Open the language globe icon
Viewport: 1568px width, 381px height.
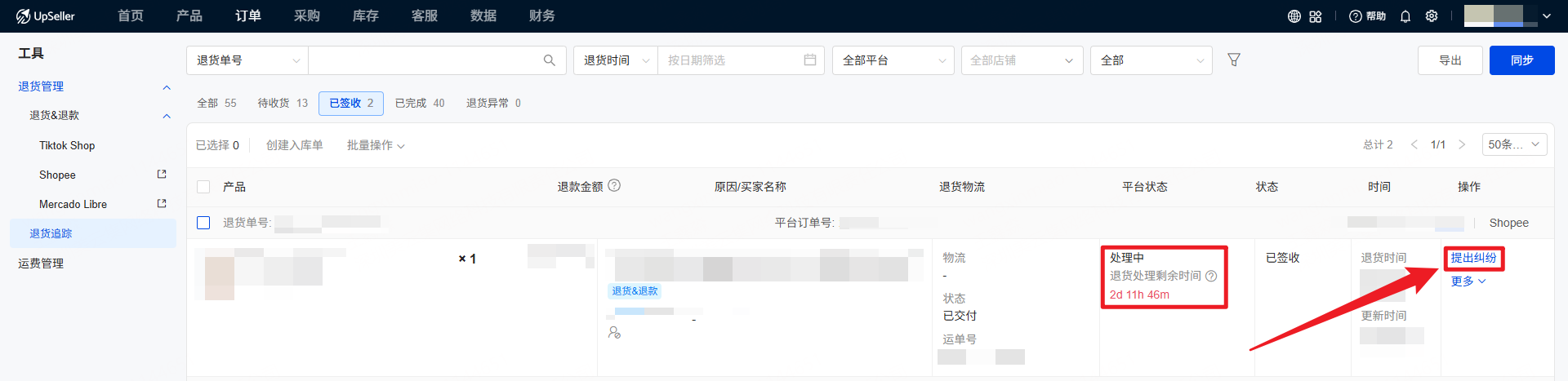click(1294, 16)
